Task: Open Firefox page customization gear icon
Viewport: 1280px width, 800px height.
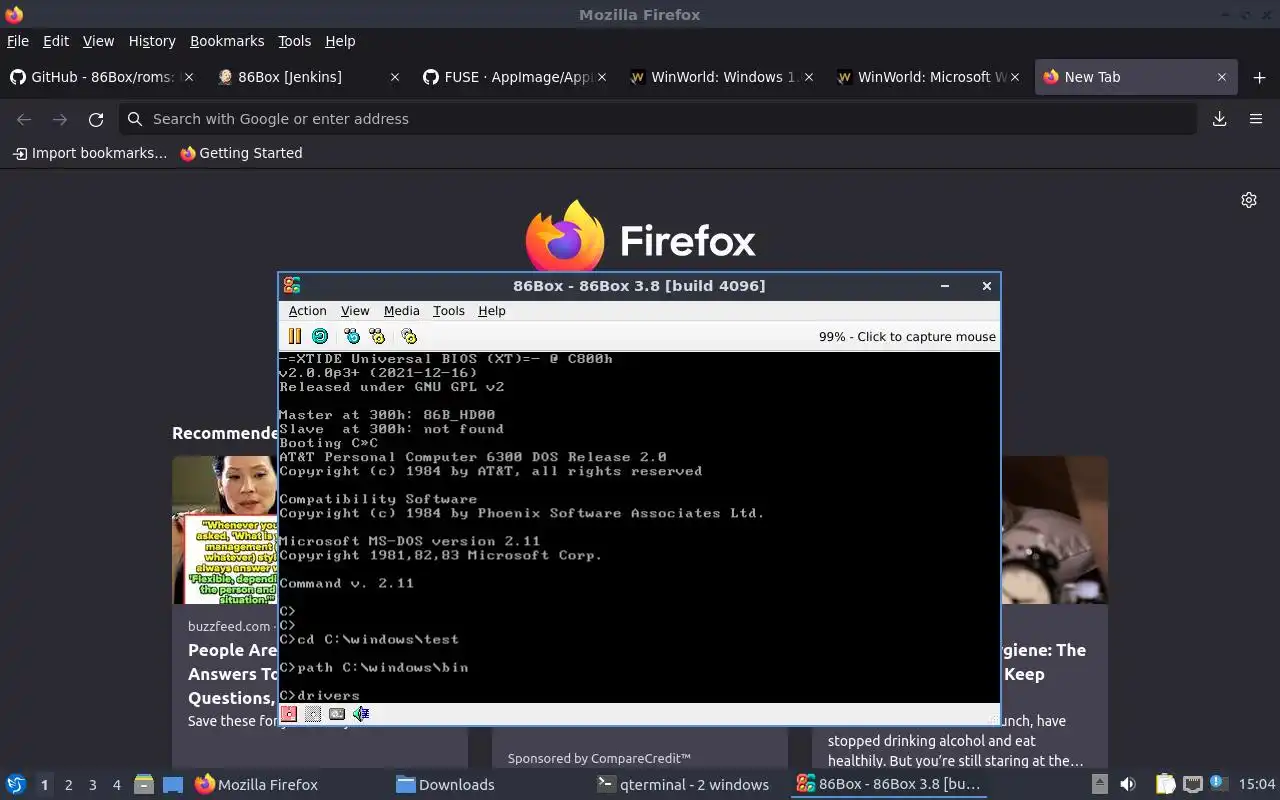Action: click(1249, 200)
